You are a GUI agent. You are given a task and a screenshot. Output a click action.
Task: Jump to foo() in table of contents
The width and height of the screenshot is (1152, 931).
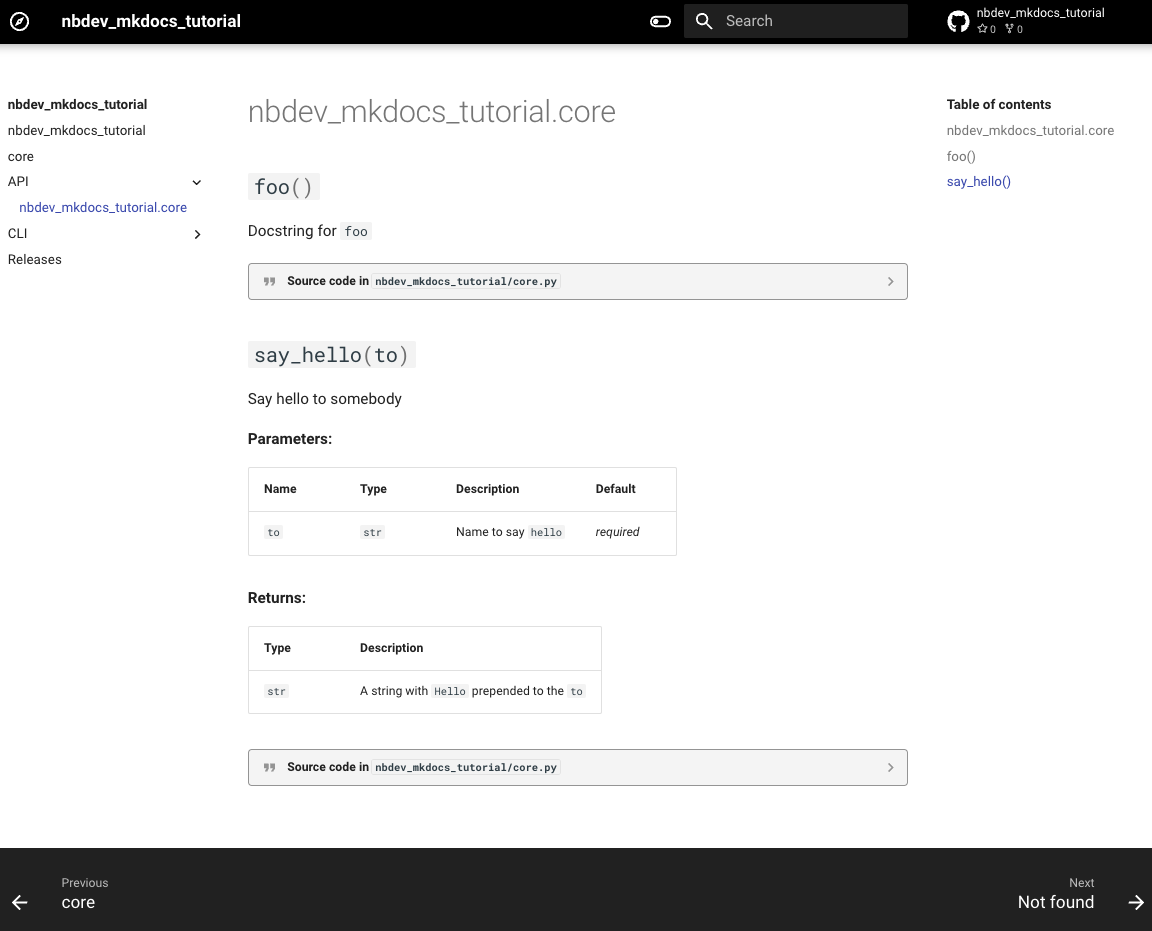[961, 157]
